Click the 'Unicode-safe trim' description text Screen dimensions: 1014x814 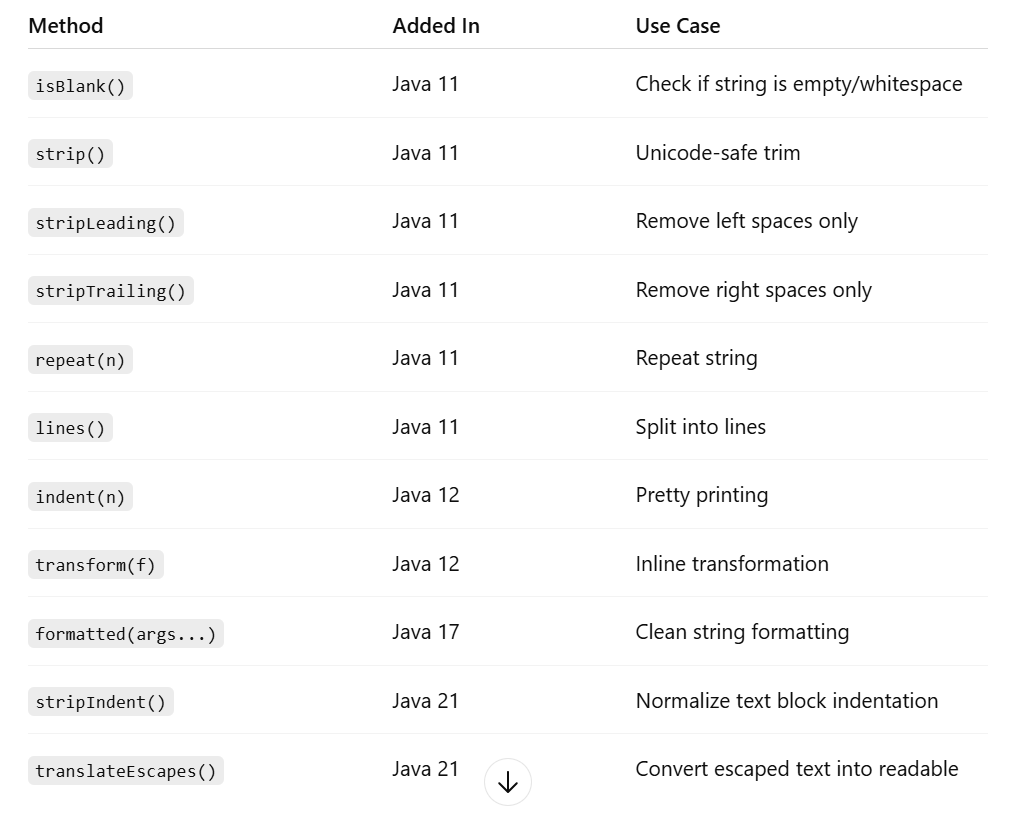pos(718,153)
